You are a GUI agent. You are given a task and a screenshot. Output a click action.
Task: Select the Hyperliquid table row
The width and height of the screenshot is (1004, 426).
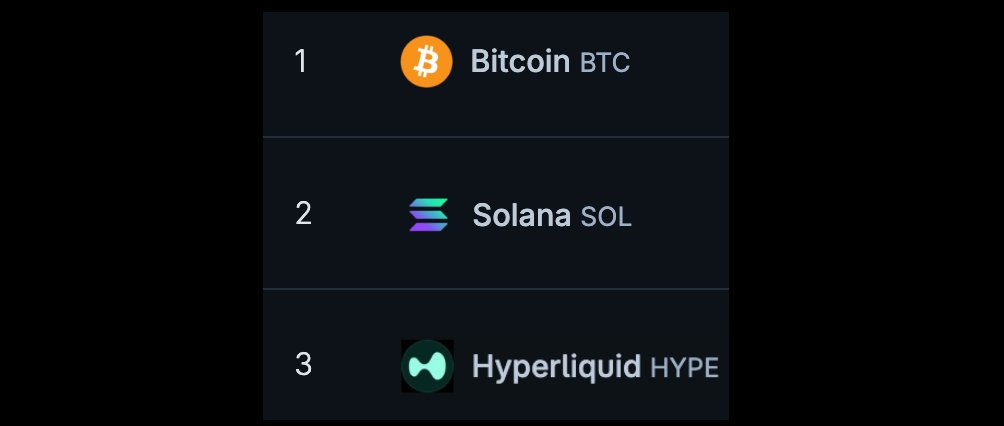tap(496, 355)
